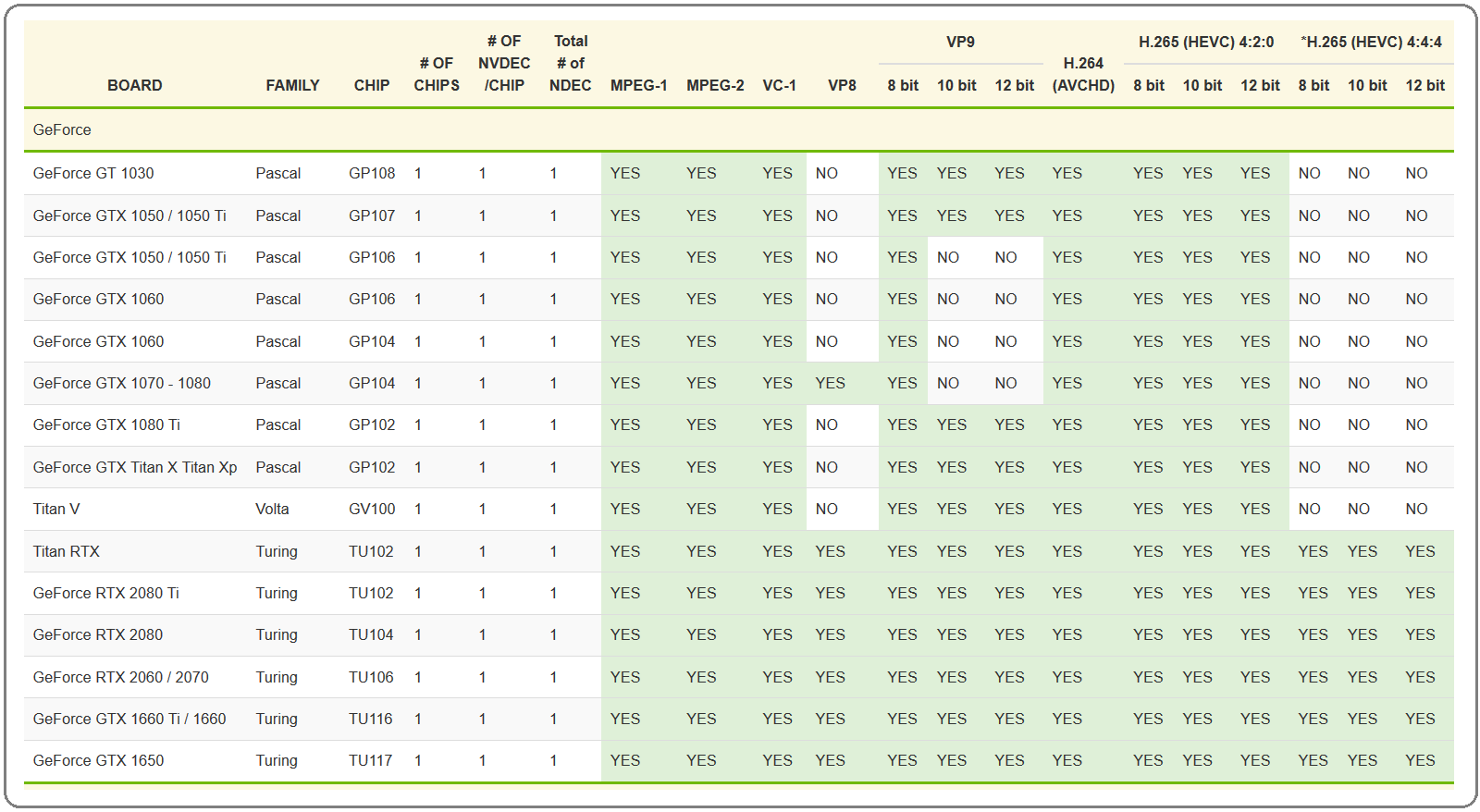Screen dimensions: 1480x812
Task: Click the '*H.265 (HEVC) 4:4:4' group header
Action: tap(1371, 42)
